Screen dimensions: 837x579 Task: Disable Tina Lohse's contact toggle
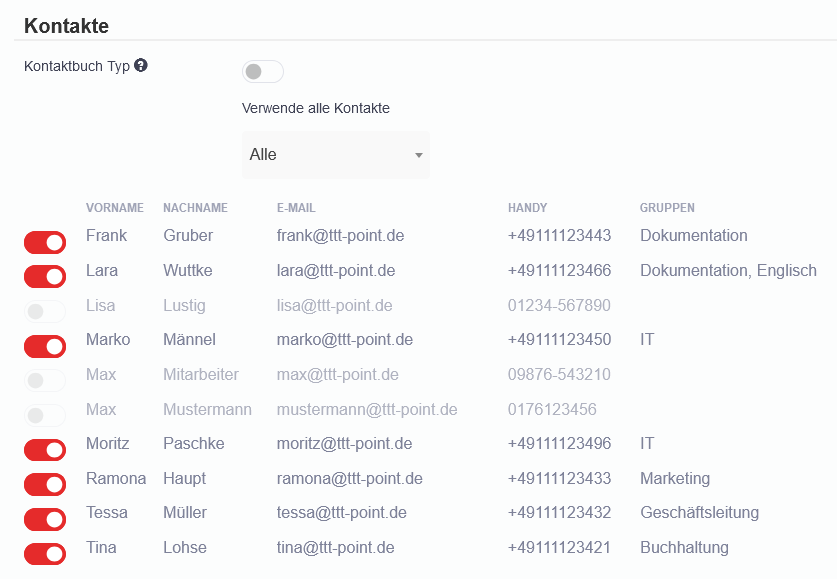point(45,554)
